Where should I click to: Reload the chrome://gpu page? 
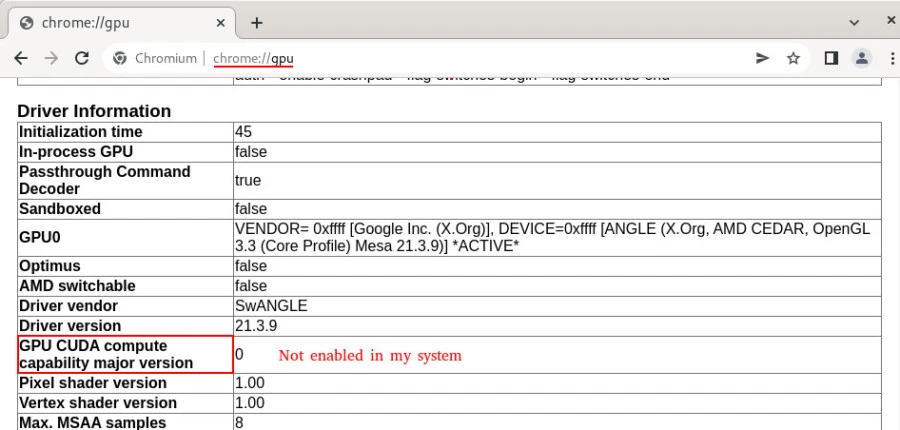(x=80, y=58)
